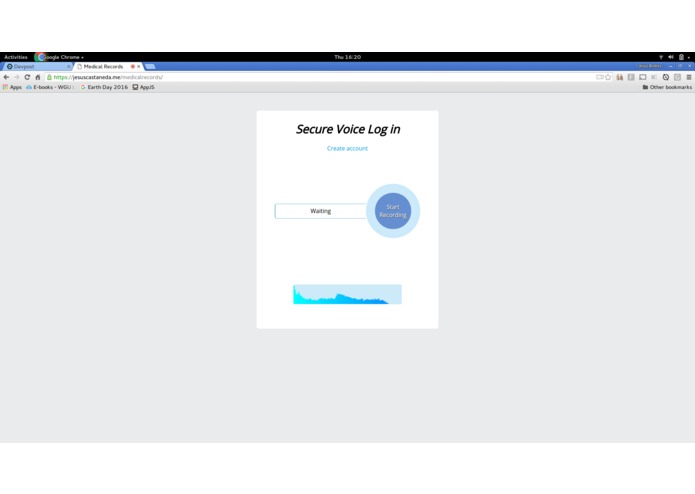Open the Chrome cast screen extension
The image size is (695, 494).
click(x=643, y=77)
